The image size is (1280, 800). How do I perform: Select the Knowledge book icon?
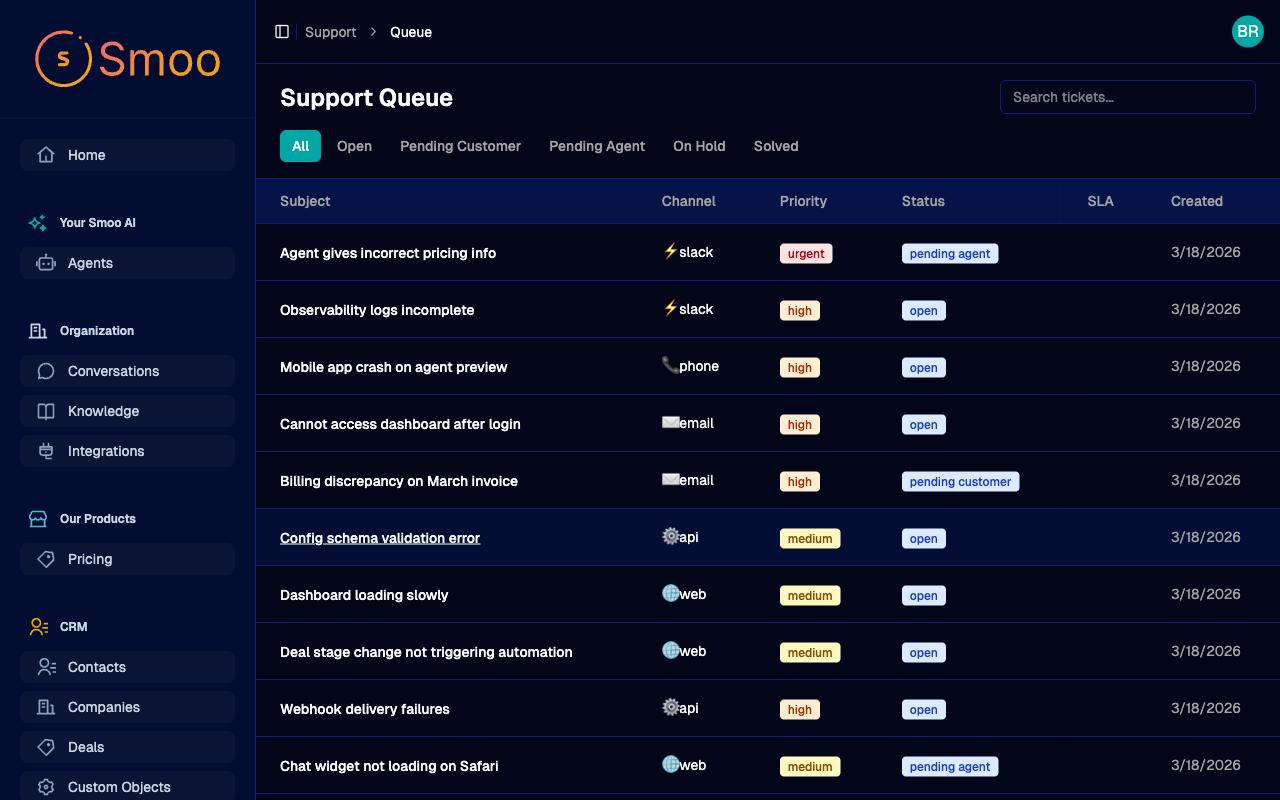(x=44, y=411)
